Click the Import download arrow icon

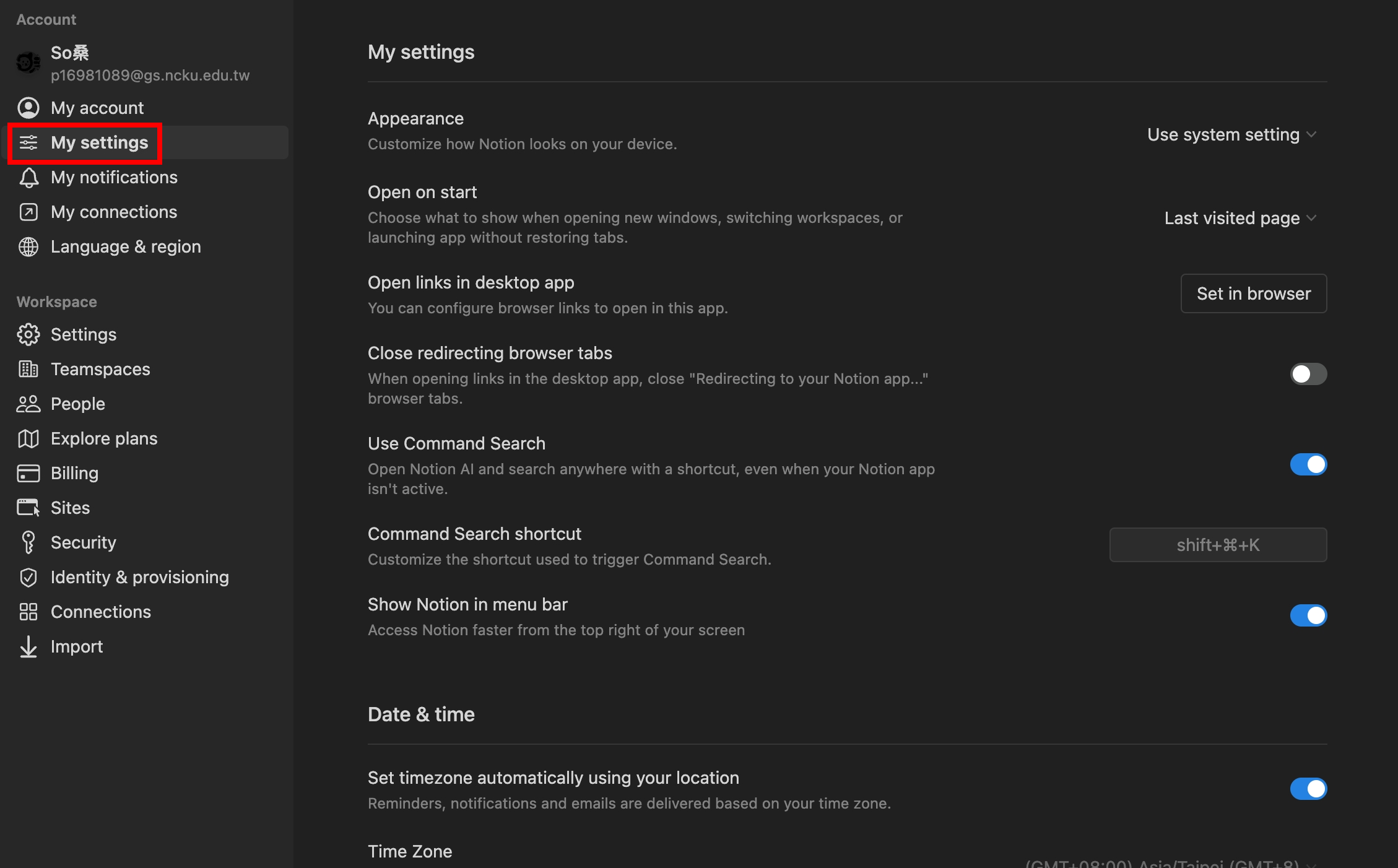point(28,647)
